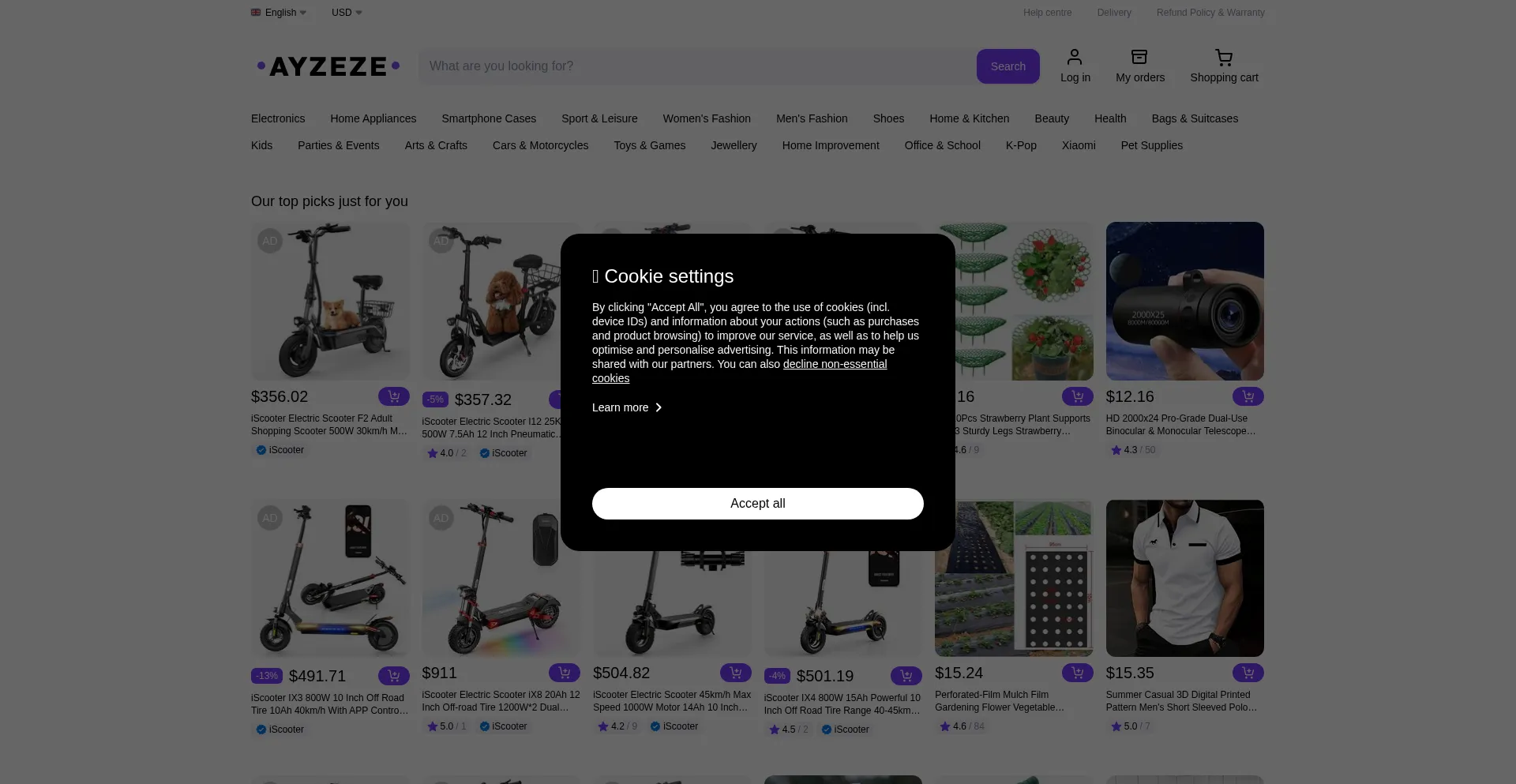Viewport: 1516px width, 784px height.
Task: Open perforated mulch film product image
Action: click(x=1014, y=578)
